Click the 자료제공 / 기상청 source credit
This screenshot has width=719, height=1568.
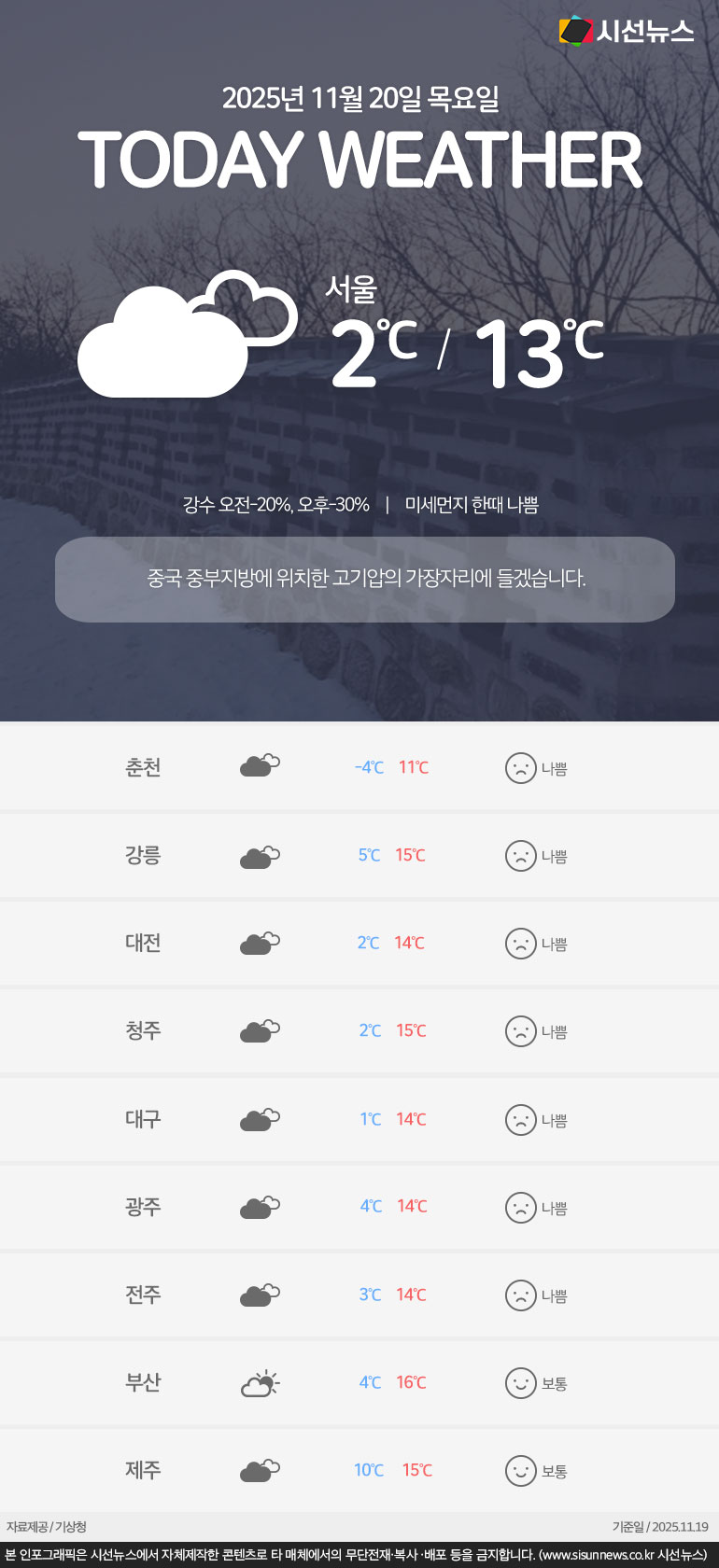[47, 1527]
